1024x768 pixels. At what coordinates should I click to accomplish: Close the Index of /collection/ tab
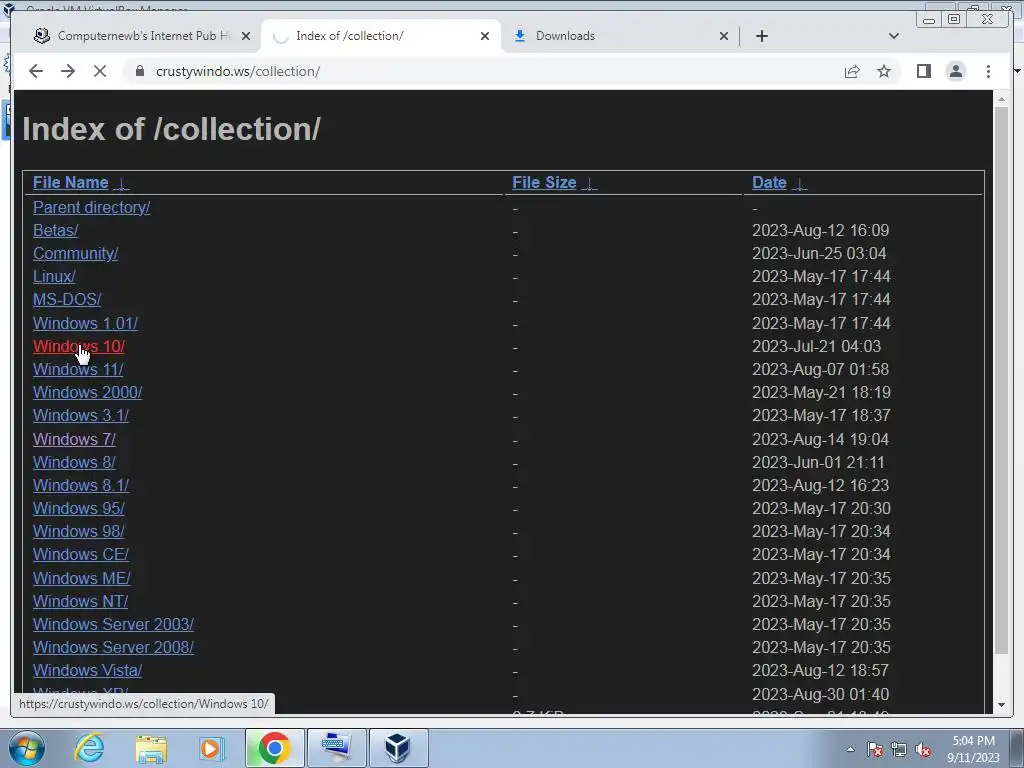click(x=485, y=36)
